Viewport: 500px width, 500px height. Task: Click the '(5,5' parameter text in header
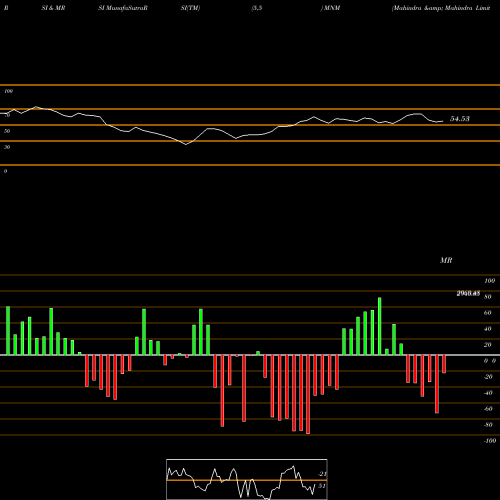click(257, 8)
